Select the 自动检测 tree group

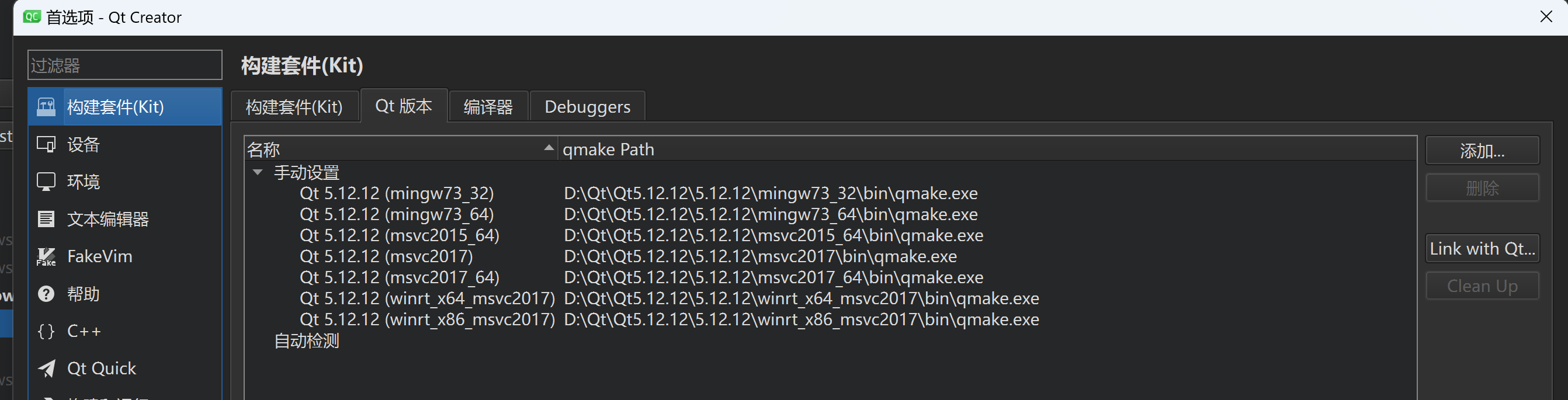point(307,341)
